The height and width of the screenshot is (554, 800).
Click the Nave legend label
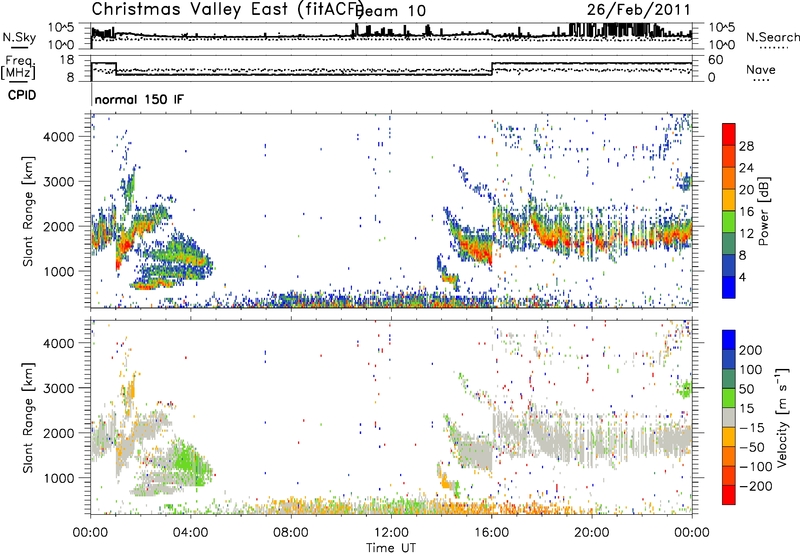760,70
